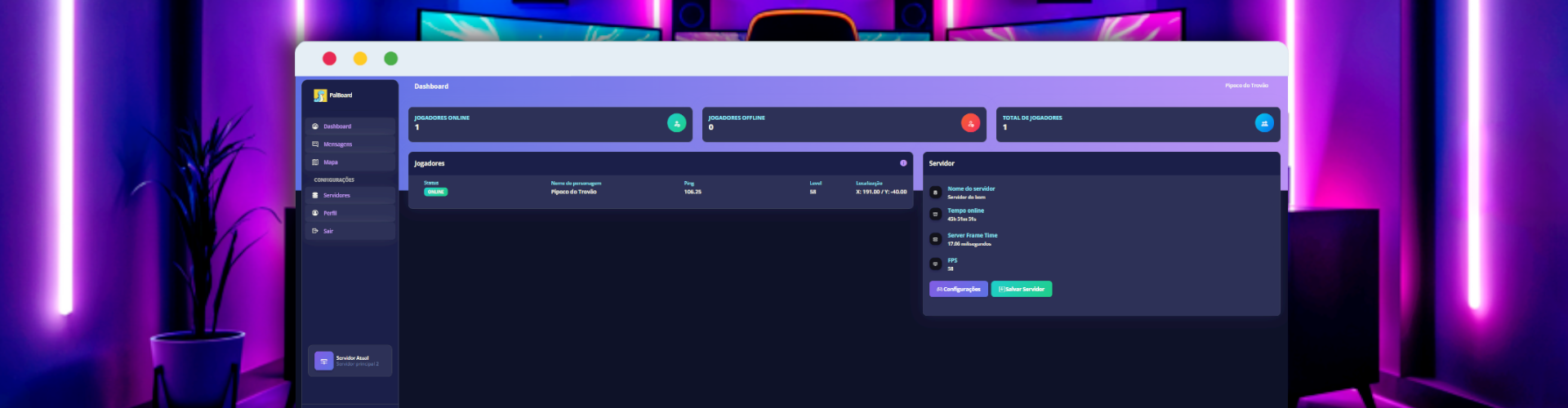Open Servidores in the sidebar
This screenshot has height=408, width=1568.
point(350,196)
